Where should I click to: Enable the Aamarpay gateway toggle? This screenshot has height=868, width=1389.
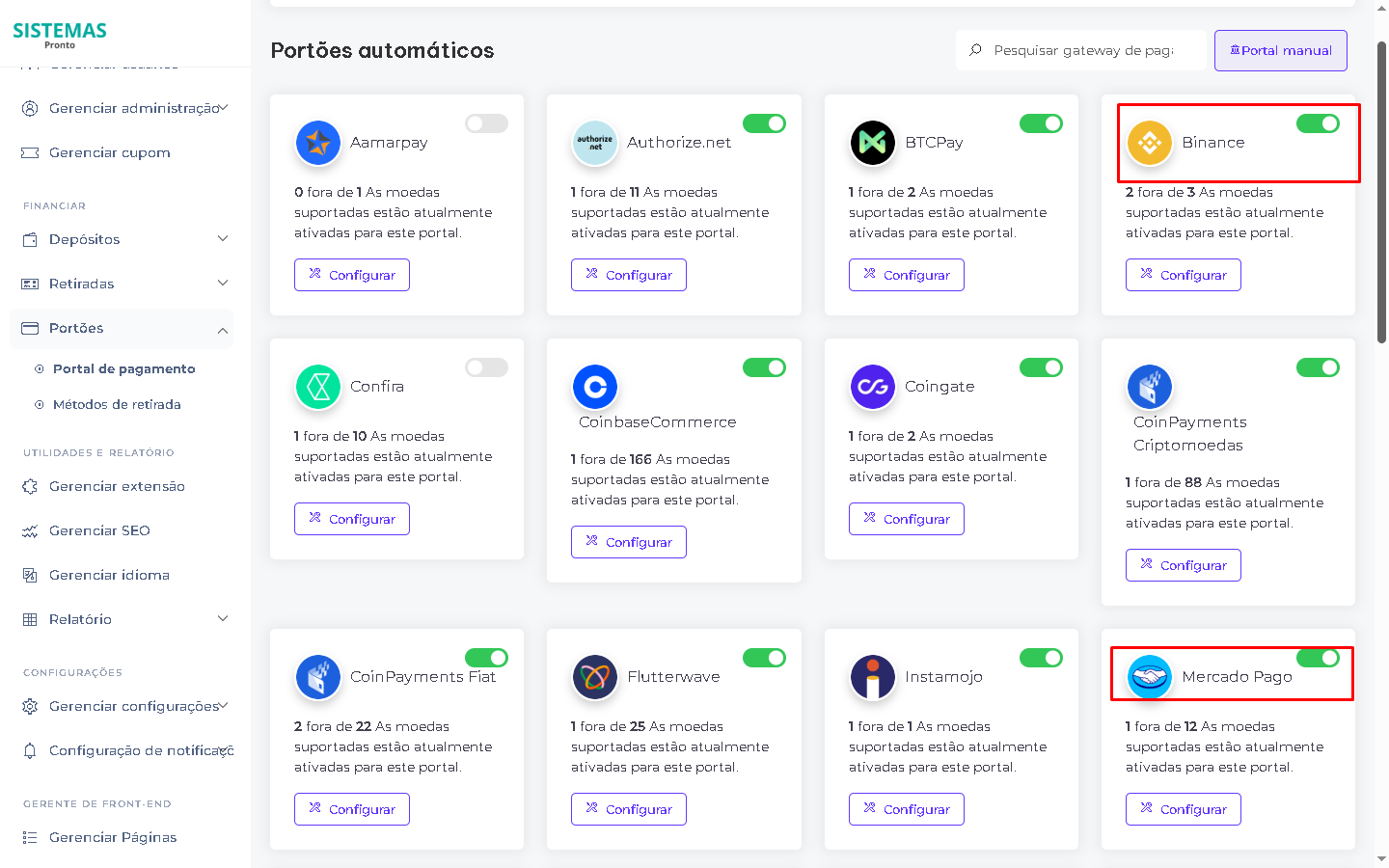click(486, 123)
